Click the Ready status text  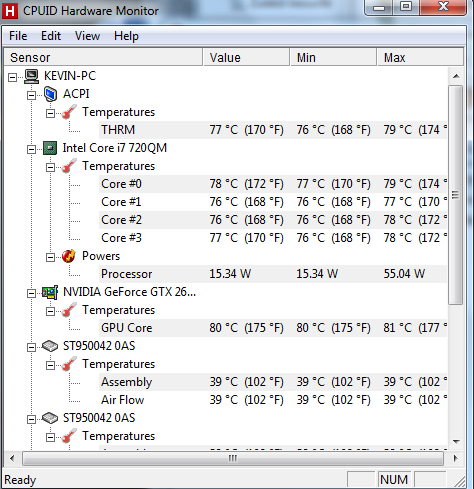tap(20, 480)
